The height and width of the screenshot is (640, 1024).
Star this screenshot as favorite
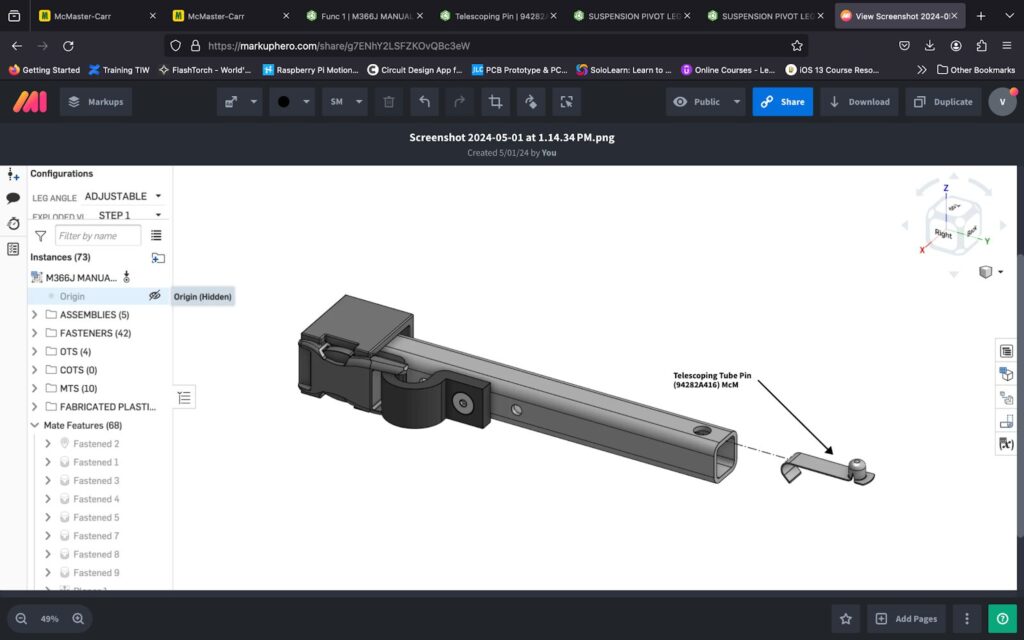846,619
